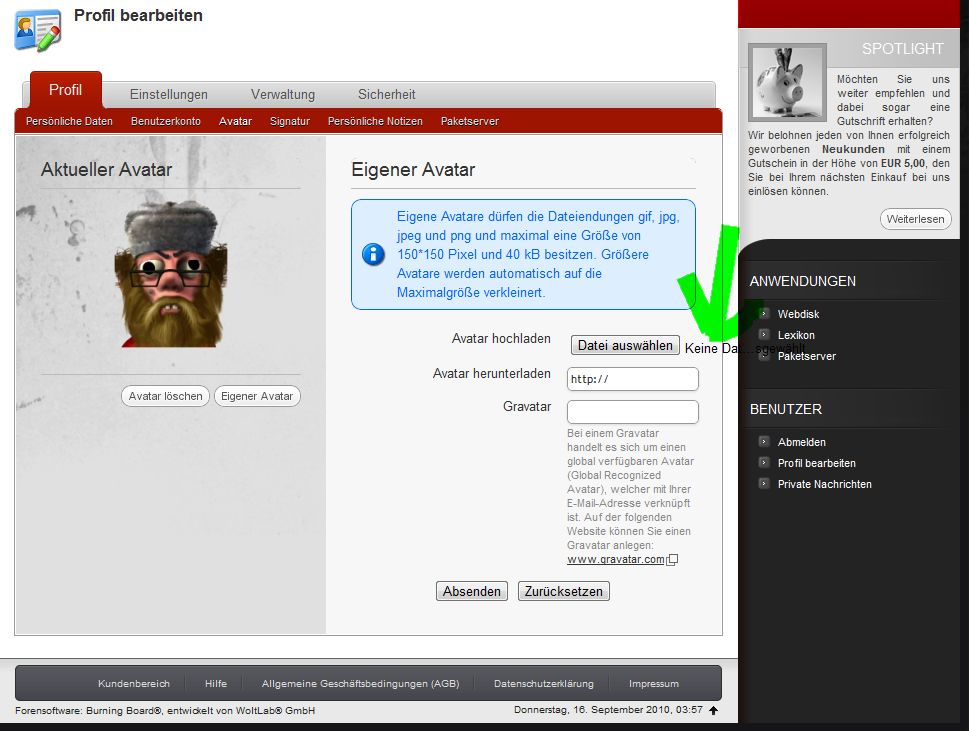Switch to the Einstellungen tab
969x731 pixels.
[169, 94]
